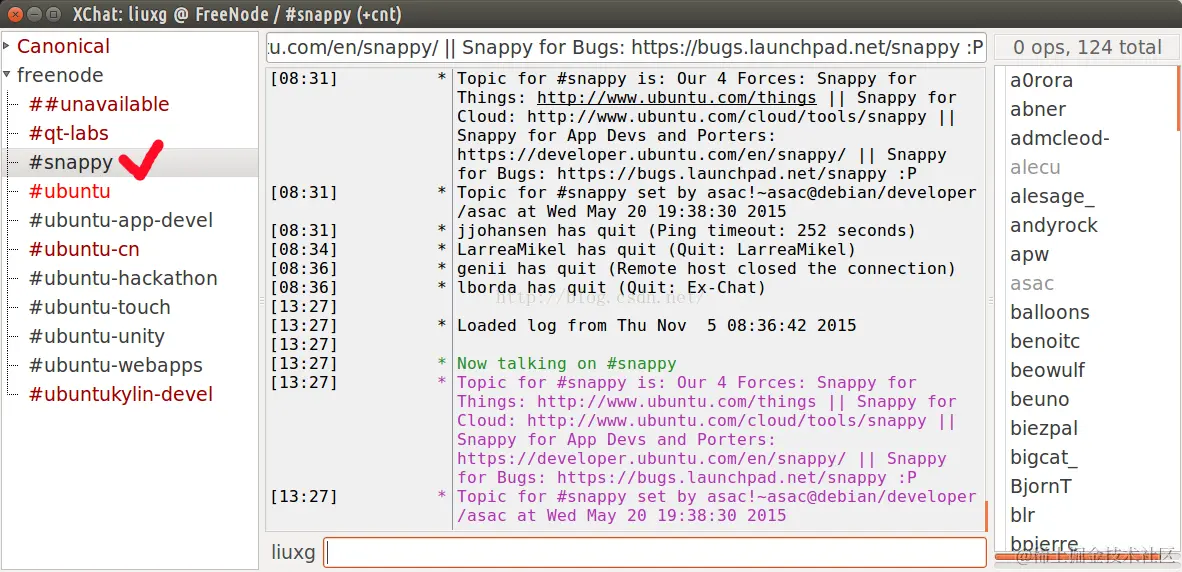Select user balloons in user list
The width and height of the screenshot is (1182, 572).
[1049, 312]
